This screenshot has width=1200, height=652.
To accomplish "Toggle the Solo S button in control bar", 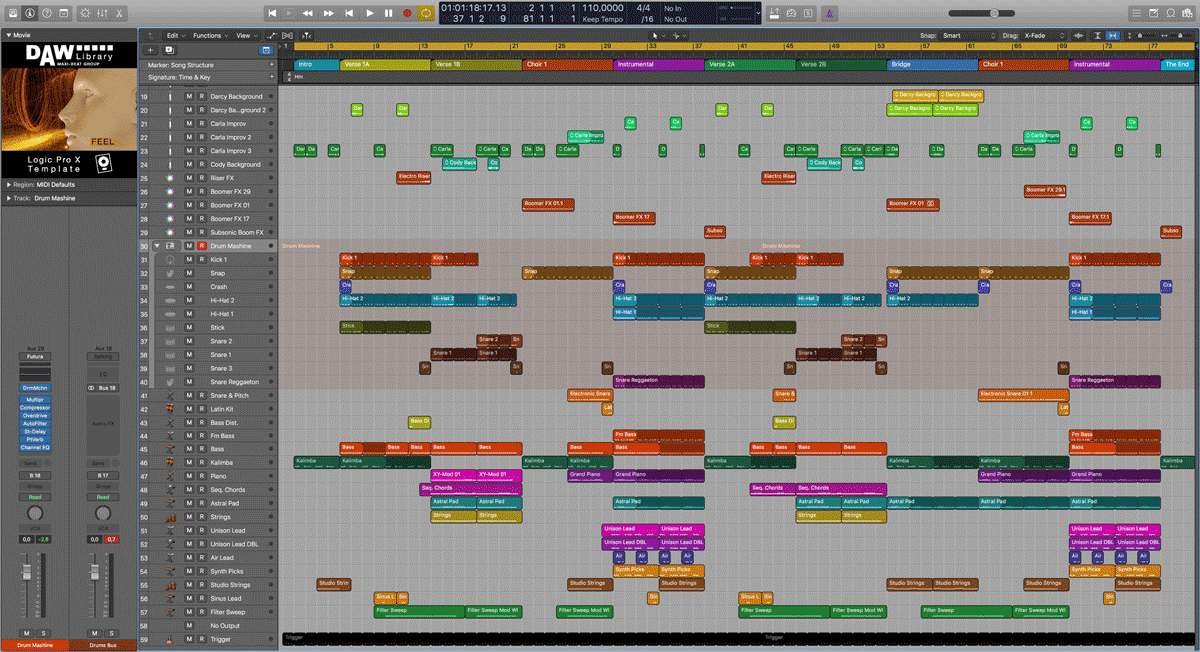I will [x=806, y=13].
